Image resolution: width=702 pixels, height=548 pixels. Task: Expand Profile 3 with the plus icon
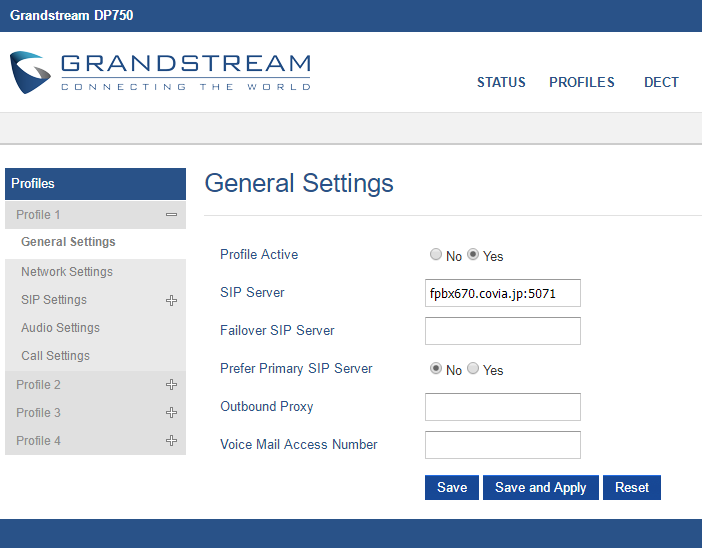[171, 412]
